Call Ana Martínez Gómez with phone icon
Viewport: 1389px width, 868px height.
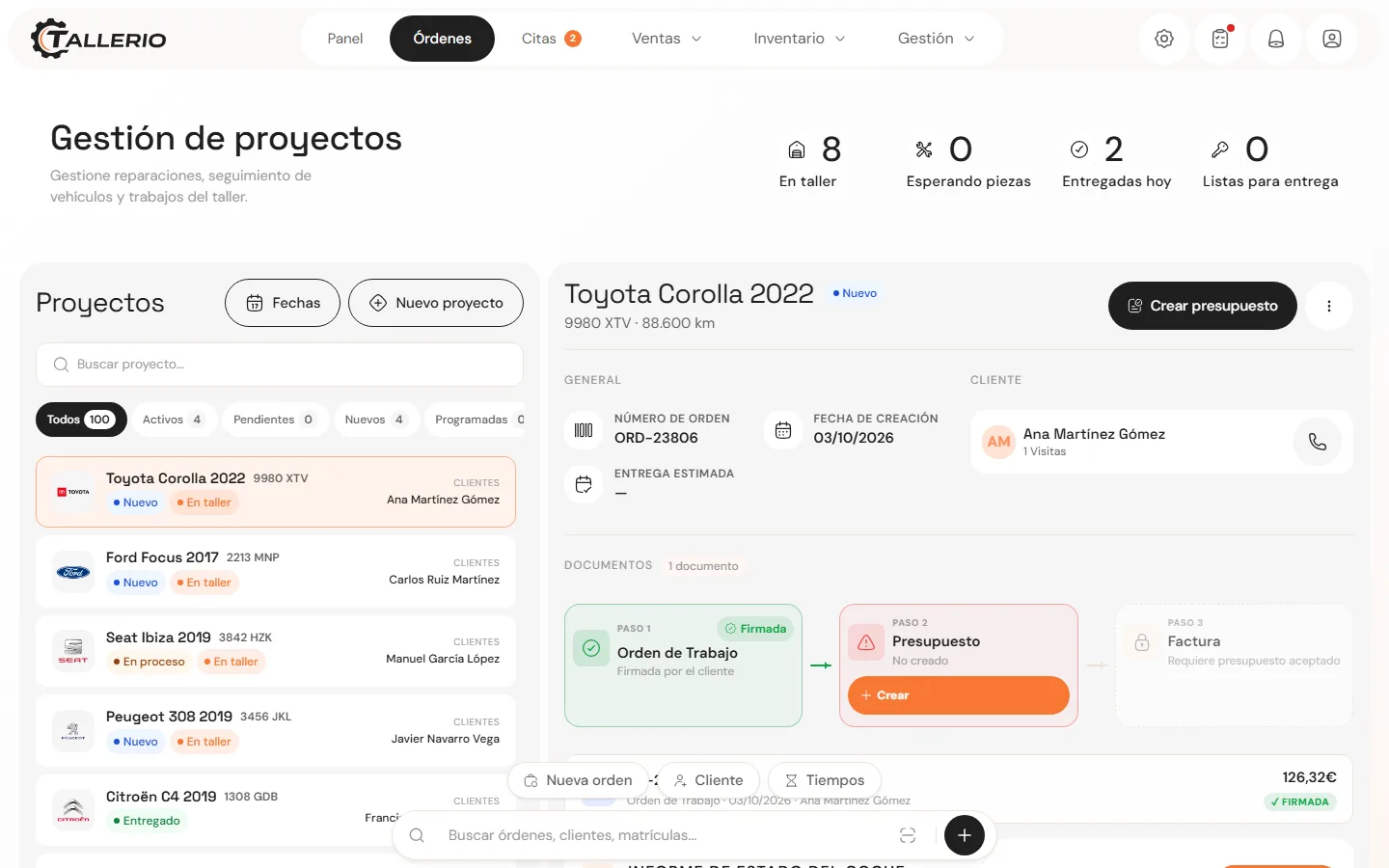pyautogui.click(x=1318, y=442)
